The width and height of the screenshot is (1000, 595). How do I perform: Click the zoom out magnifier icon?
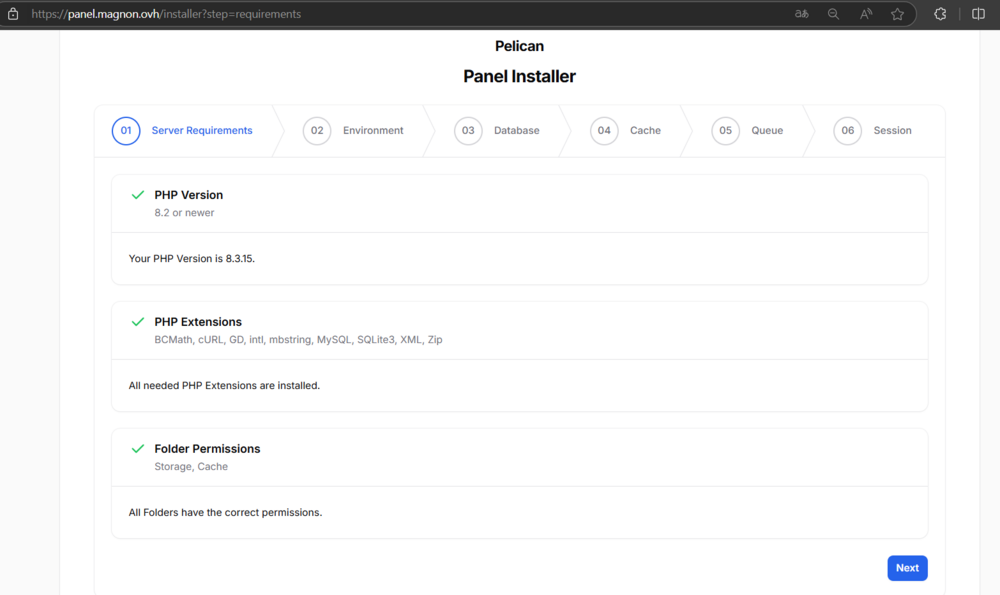(834, 13)
